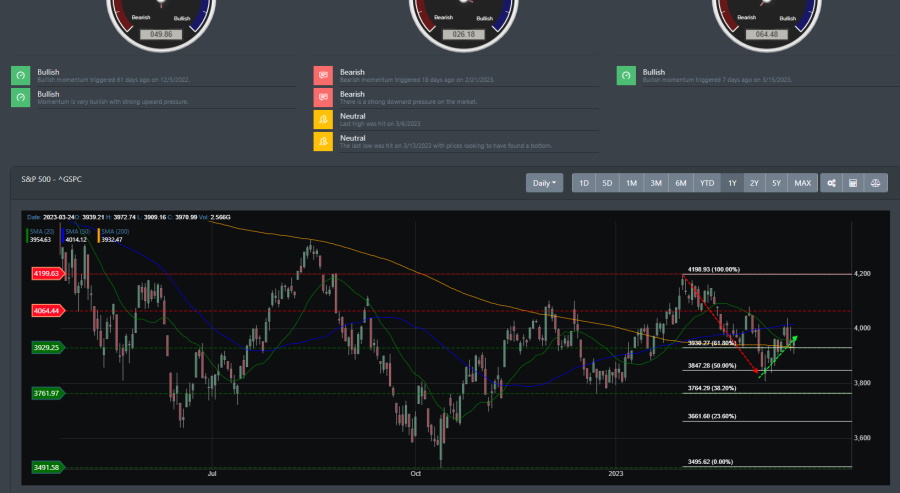The image size is (900, 493).
Task: Select the 1Y time range
Action: click(732, 183)
